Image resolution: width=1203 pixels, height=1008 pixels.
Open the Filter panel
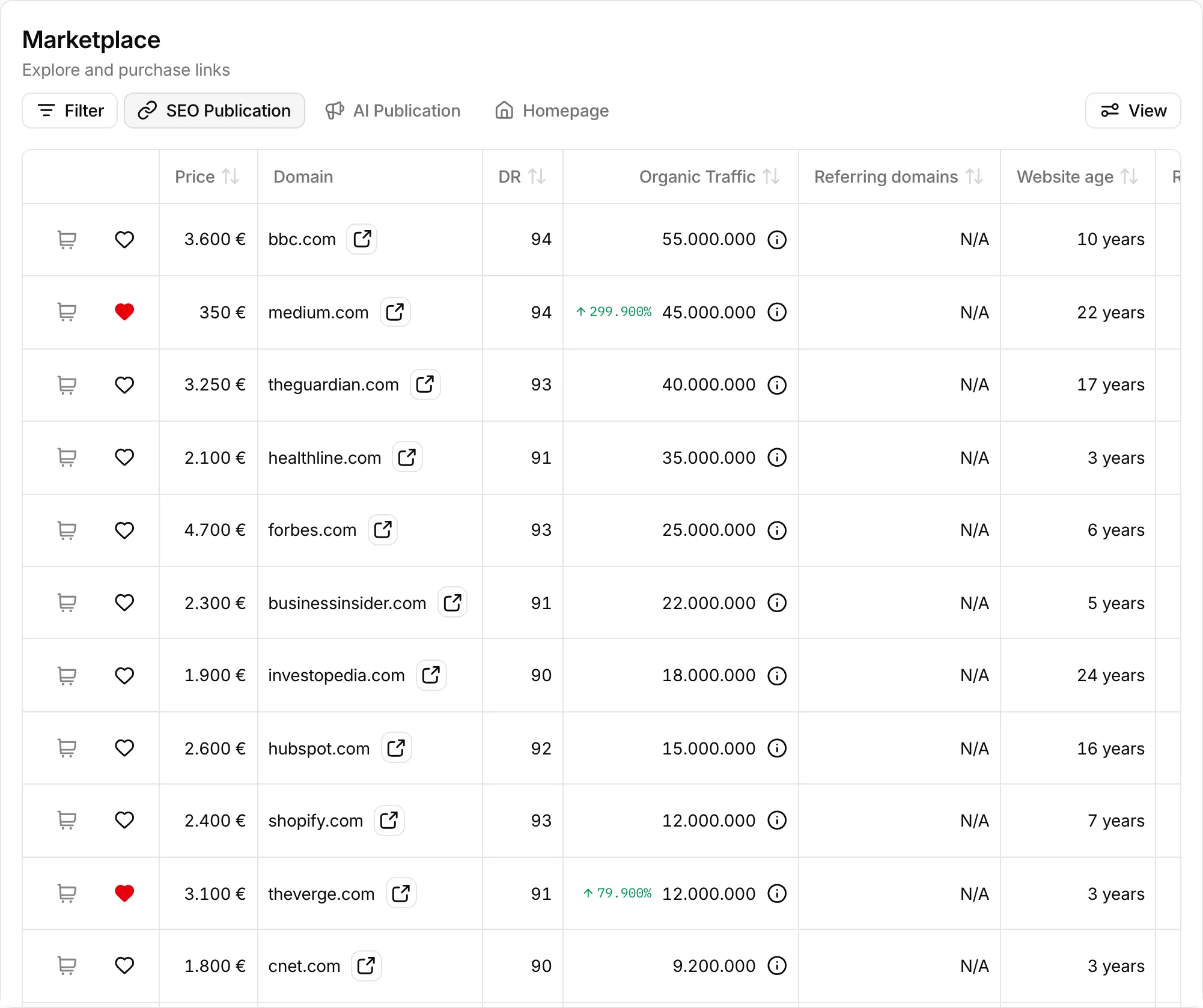tap(70, 111)
